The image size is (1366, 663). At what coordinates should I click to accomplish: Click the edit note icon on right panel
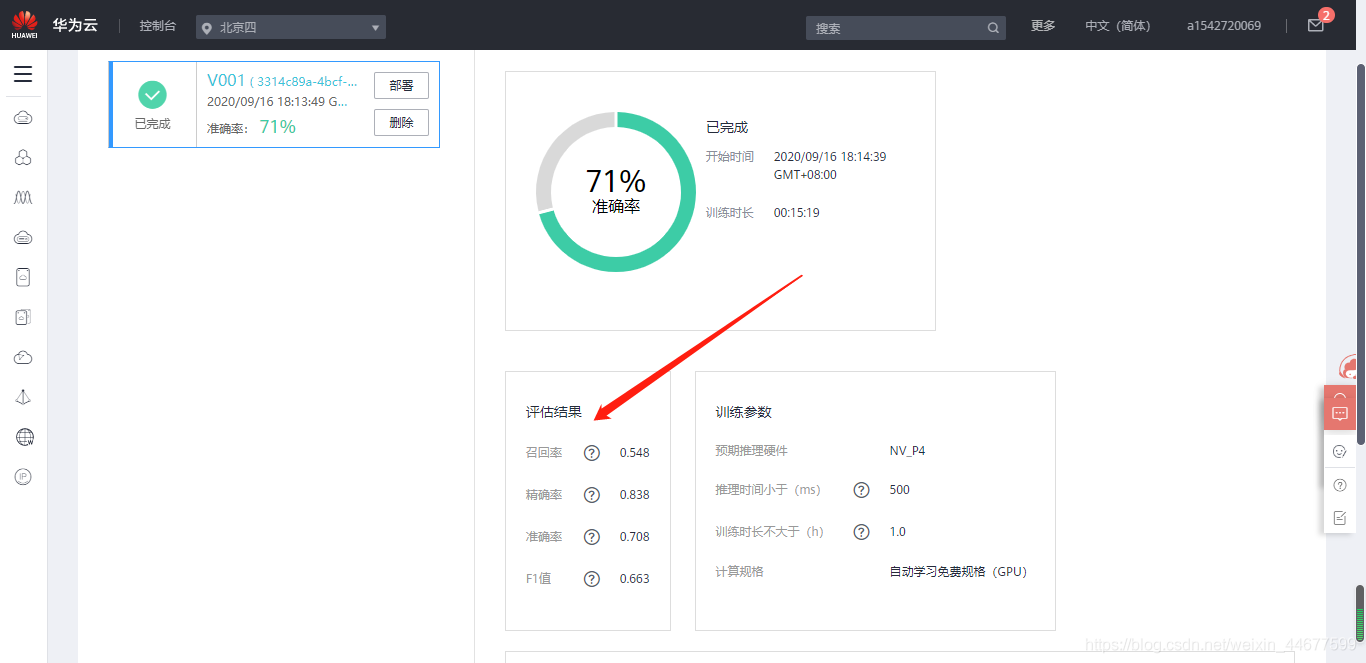[x=1340, y=518]
